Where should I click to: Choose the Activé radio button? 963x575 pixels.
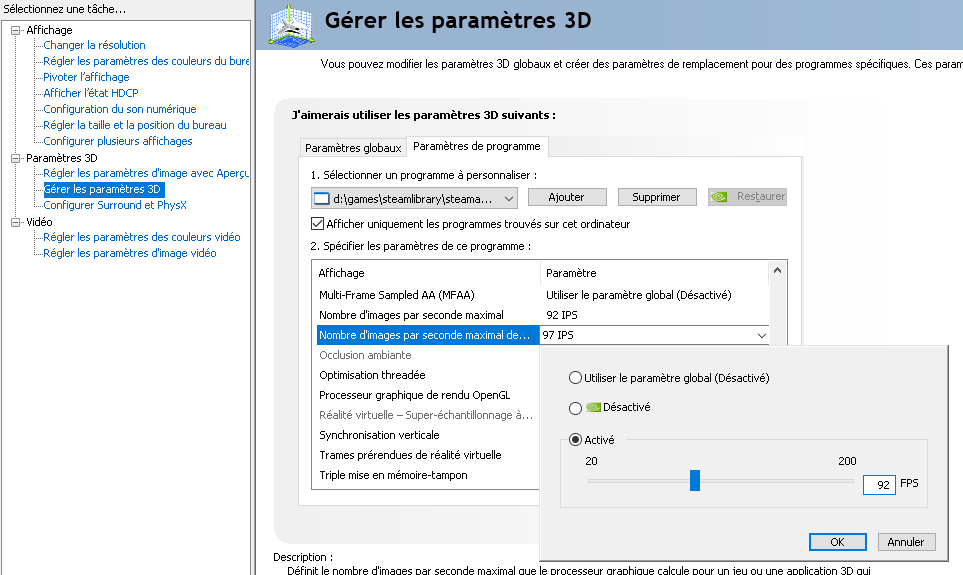[574, 440]
